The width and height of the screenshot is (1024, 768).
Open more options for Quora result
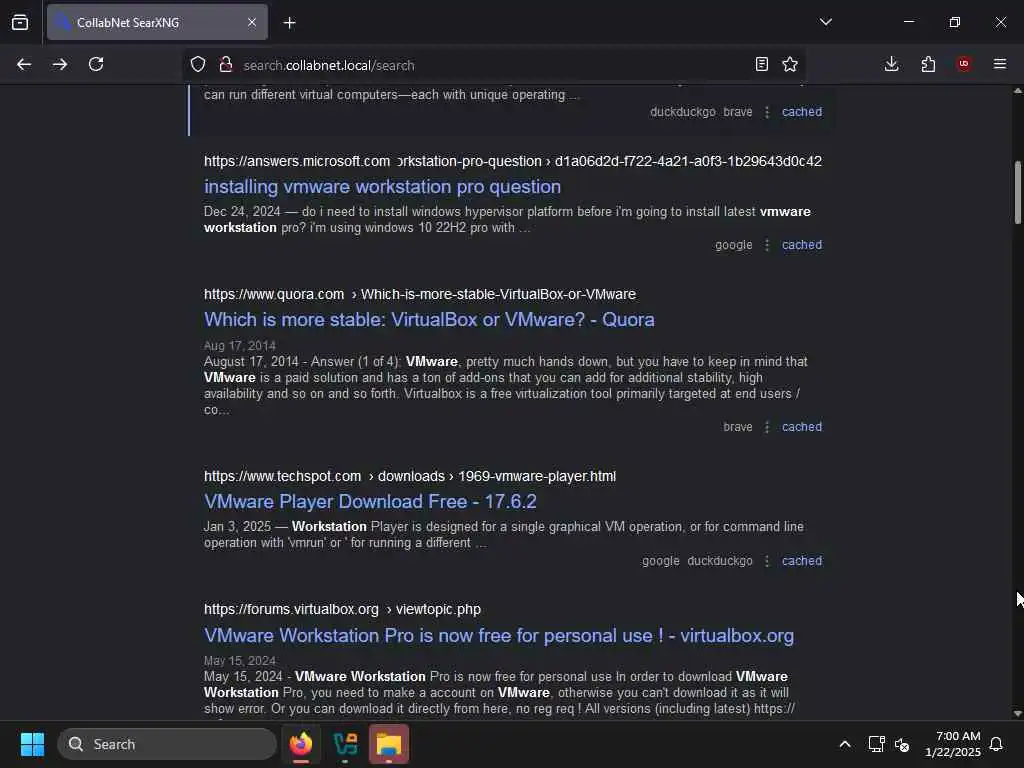[767, 427]
